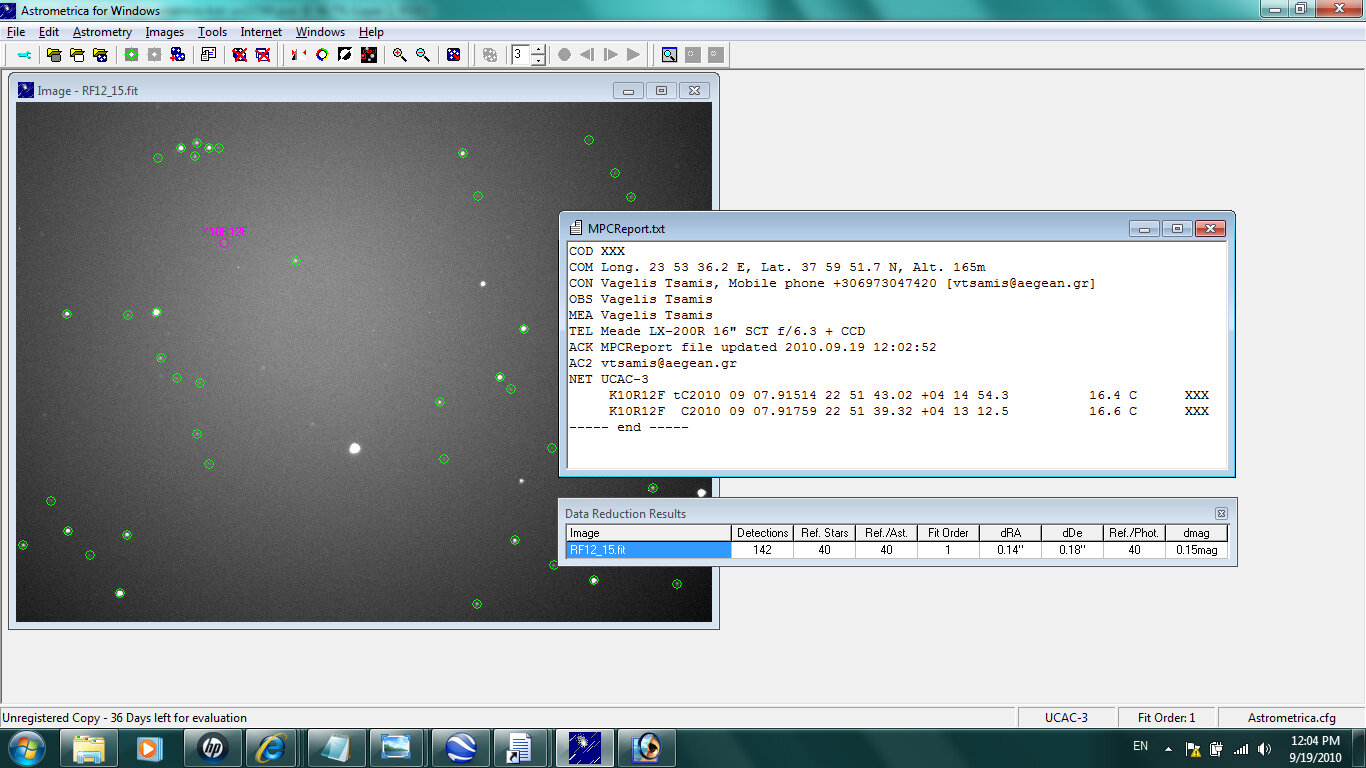
Task: Open the Windows Start menu
Action: [x=25, y=747]
